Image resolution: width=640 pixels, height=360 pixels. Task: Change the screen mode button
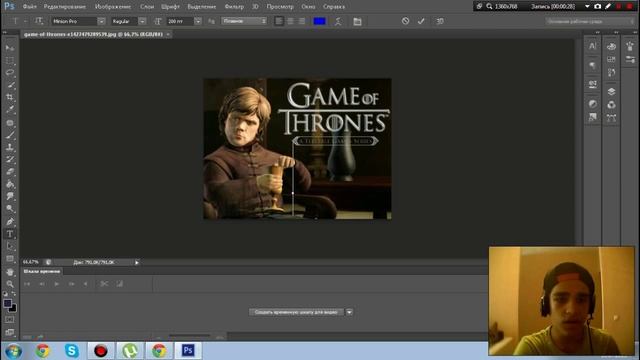pyautogui.click(x=9, y=332)
